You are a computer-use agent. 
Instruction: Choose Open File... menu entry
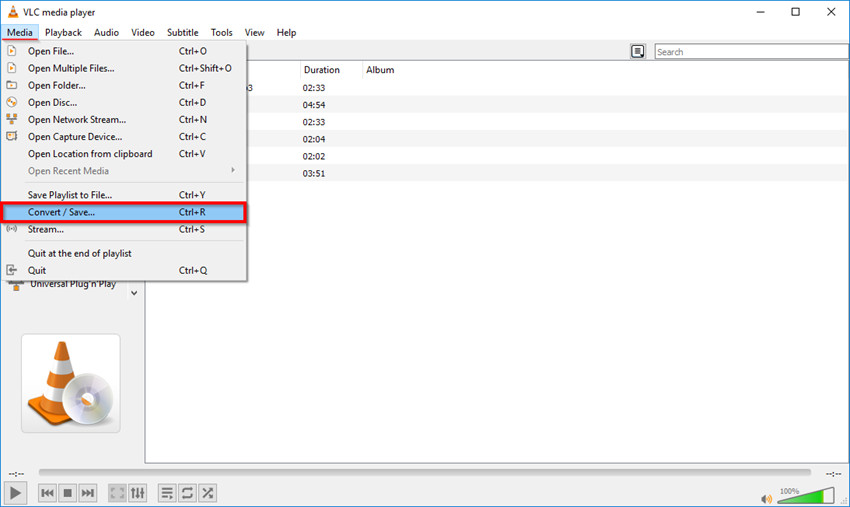tap(124, 51)
